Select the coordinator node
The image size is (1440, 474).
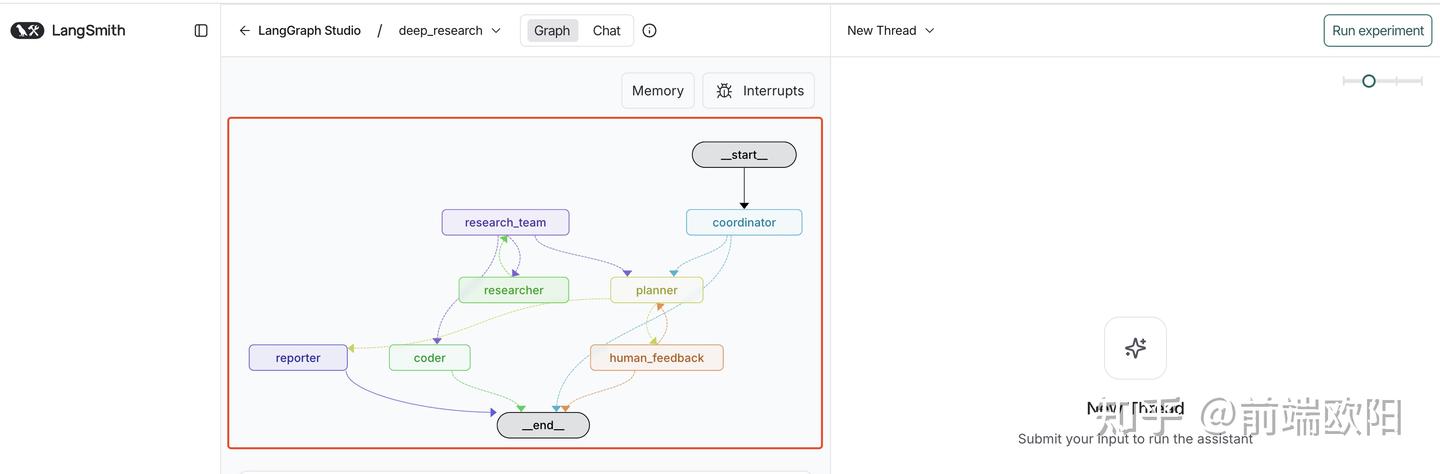click(x=744, y=222)
